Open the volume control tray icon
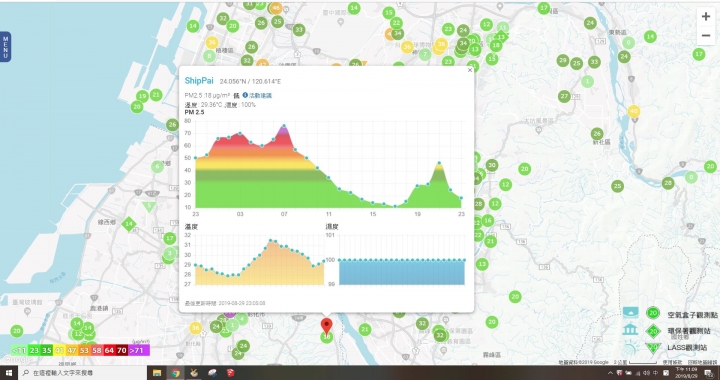Image resolution: width=720 pixels, height=380 pixels. pyautogui.click(x=647, y=373)
